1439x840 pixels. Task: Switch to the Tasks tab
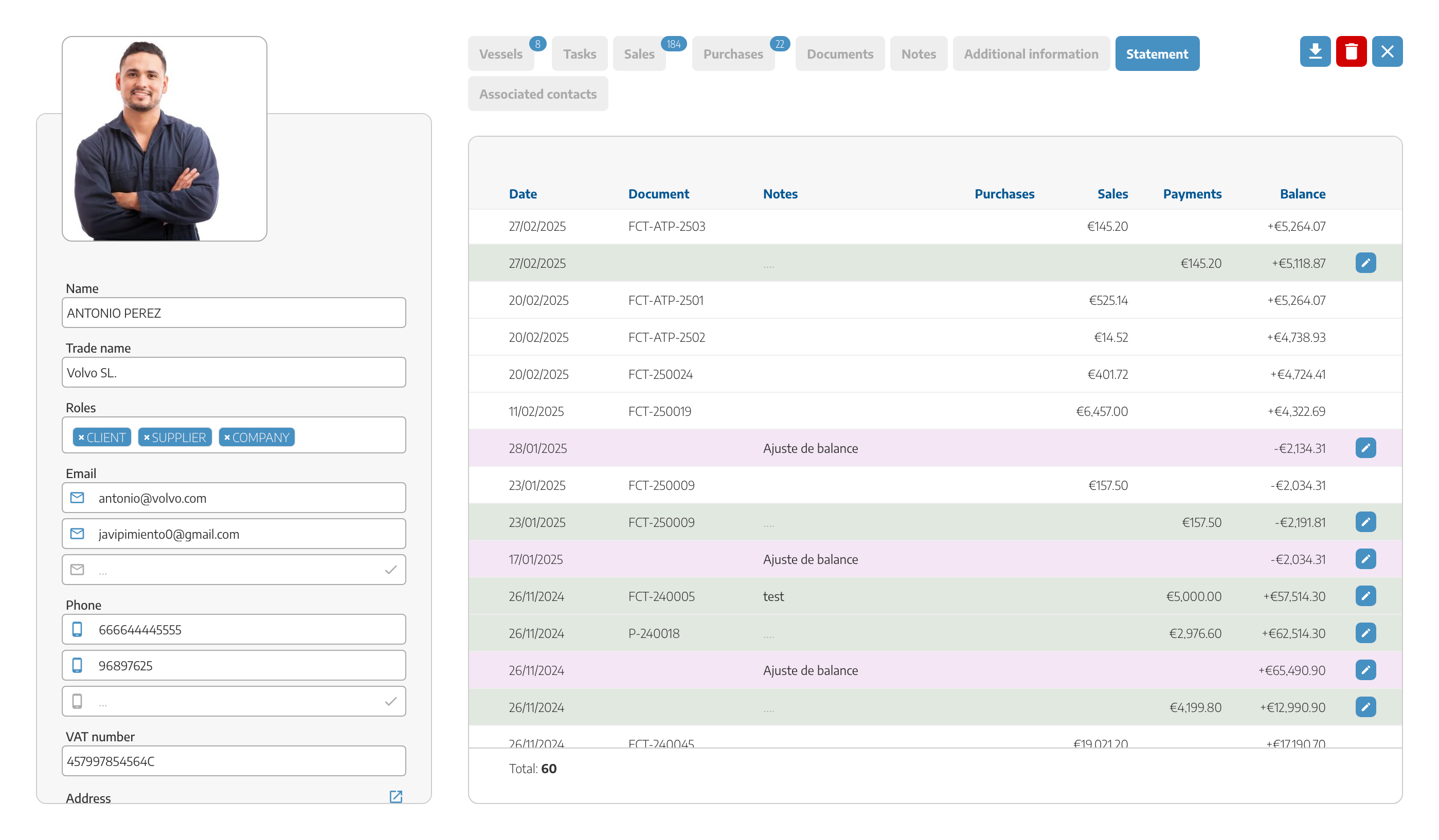pyautogui.click(x=579, y=53)
